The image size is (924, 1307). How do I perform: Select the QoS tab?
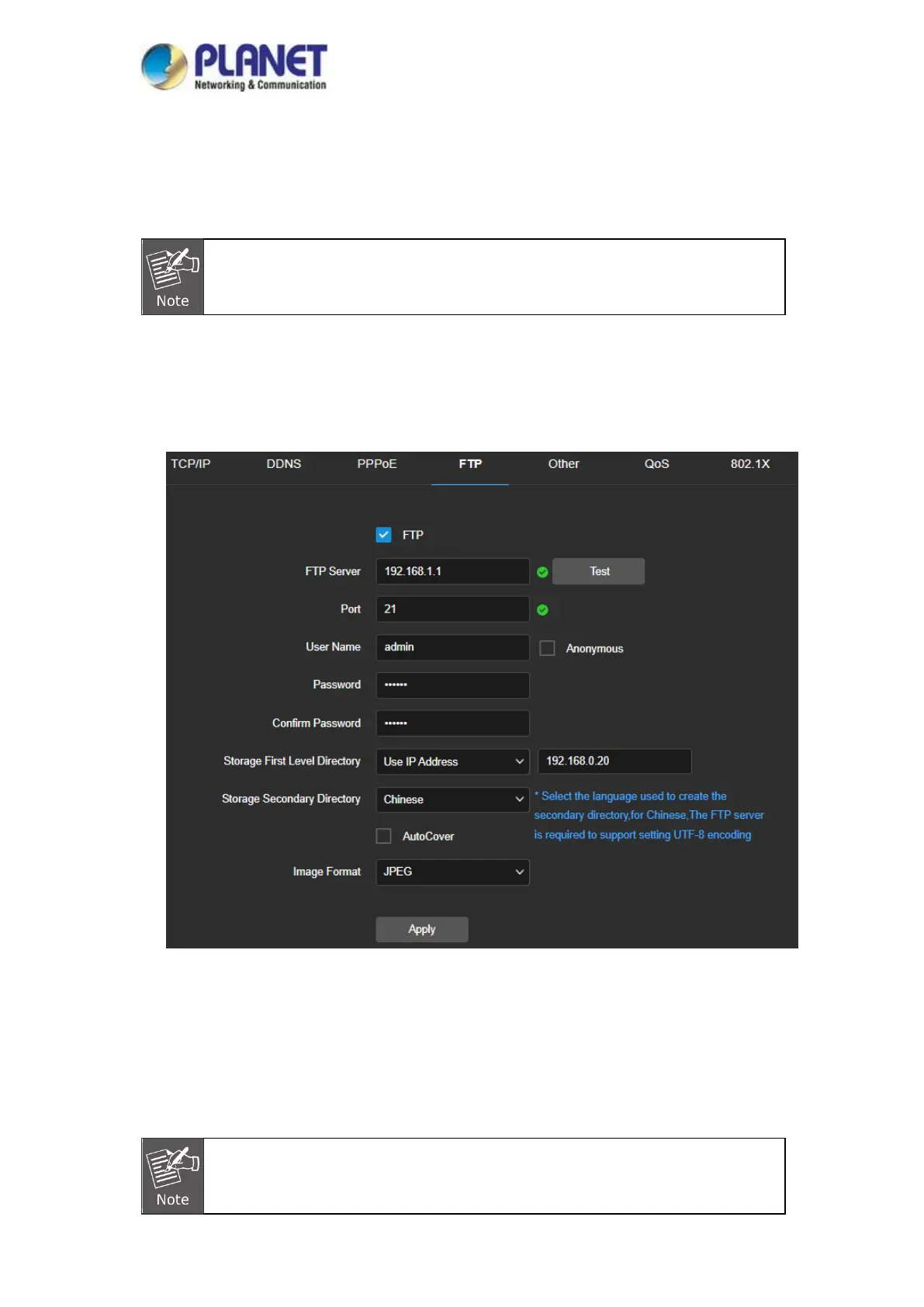(x=656, y=464)
